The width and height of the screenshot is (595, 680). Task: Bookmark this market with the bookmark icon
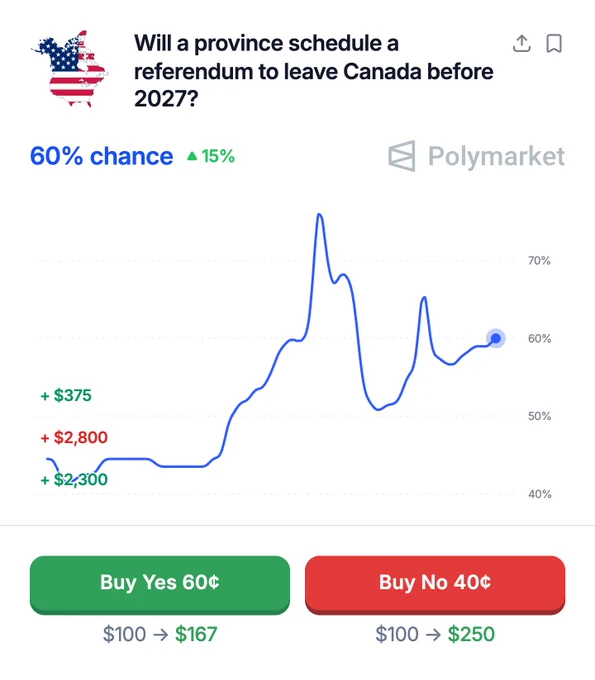tap(554, 44)
